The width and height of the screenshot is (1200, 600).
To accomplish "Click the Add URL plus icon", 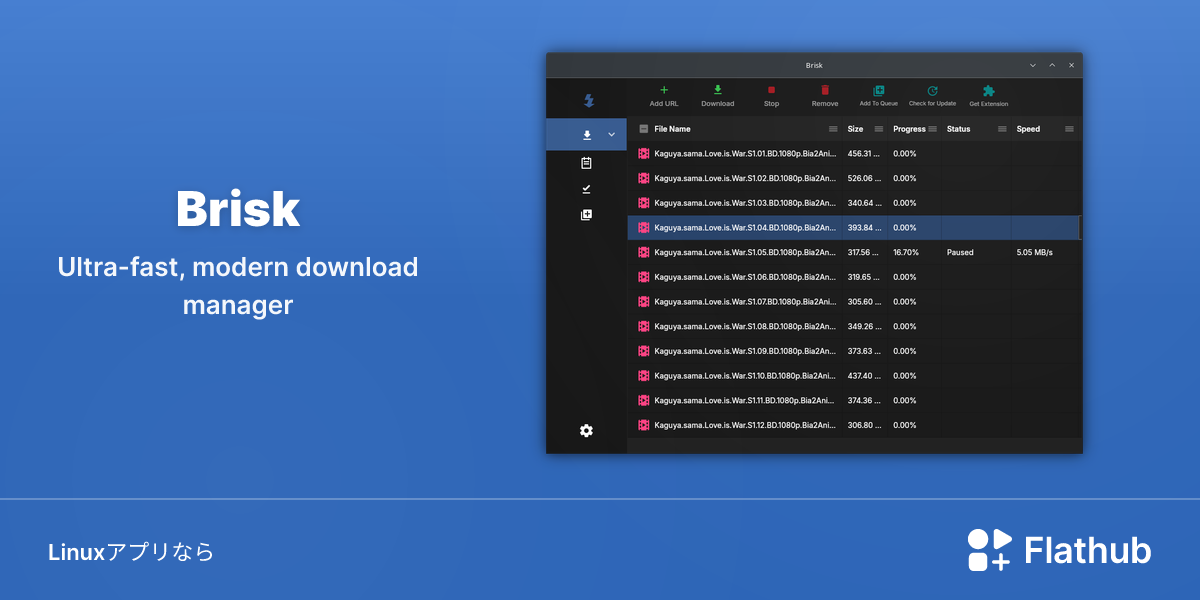I will point(664,90).
